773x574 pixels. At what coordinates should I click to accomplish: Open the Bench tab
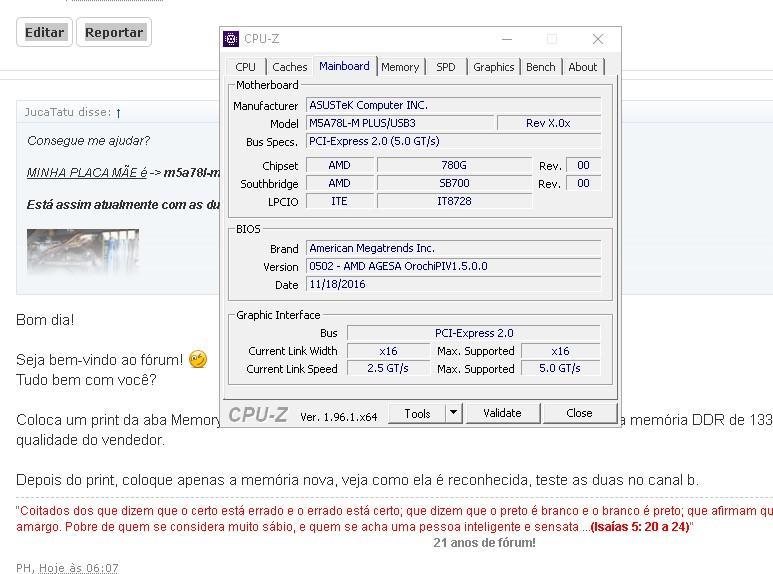pyautogui.click(x=540, y=67)
